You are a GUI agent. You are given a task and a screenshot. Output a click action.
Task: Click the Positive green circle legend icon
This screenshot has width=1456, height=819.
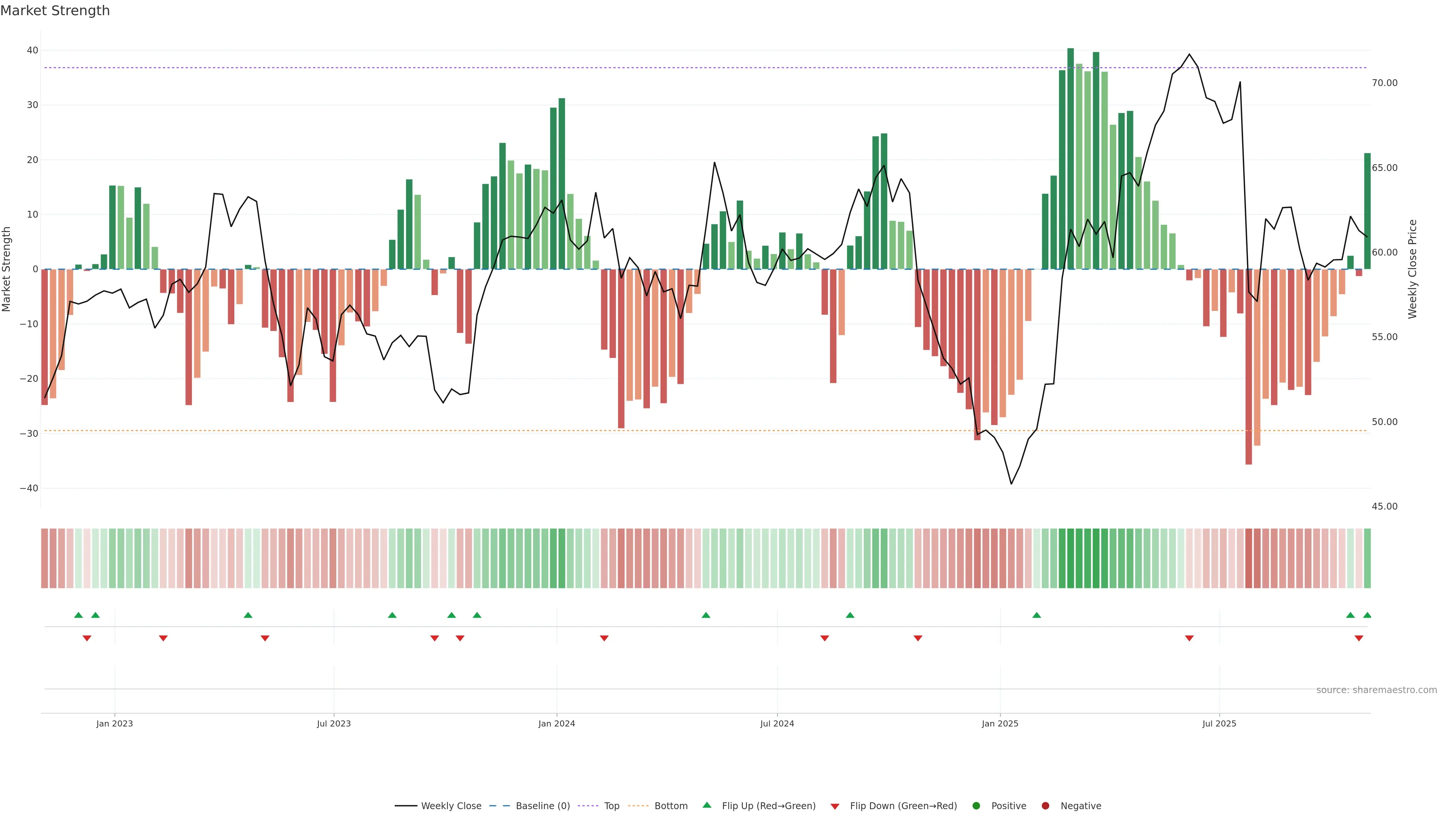point(976,806)
